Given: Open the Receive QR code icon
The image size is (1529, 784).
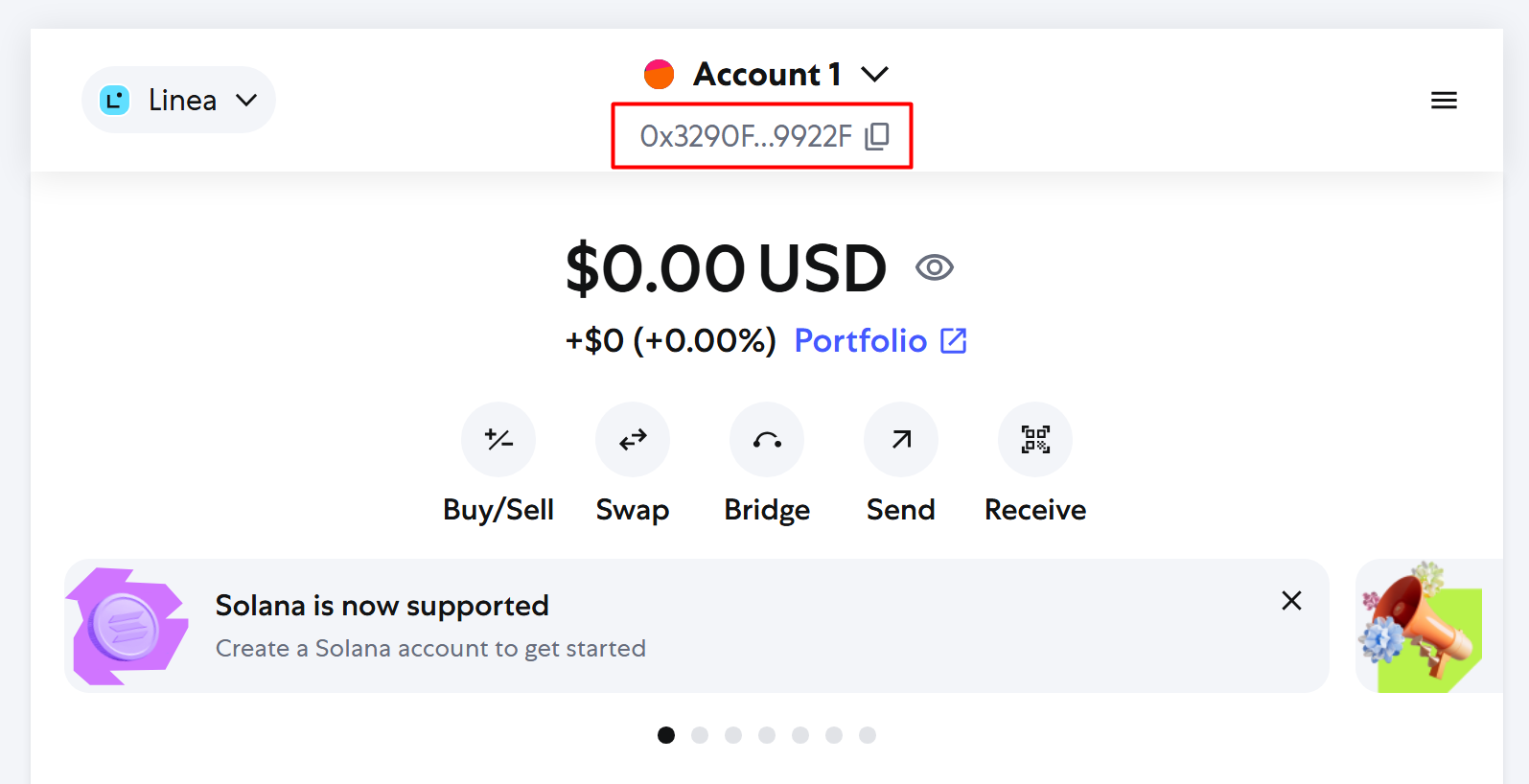Looking at the screenshot, I should click(1035, 439).
